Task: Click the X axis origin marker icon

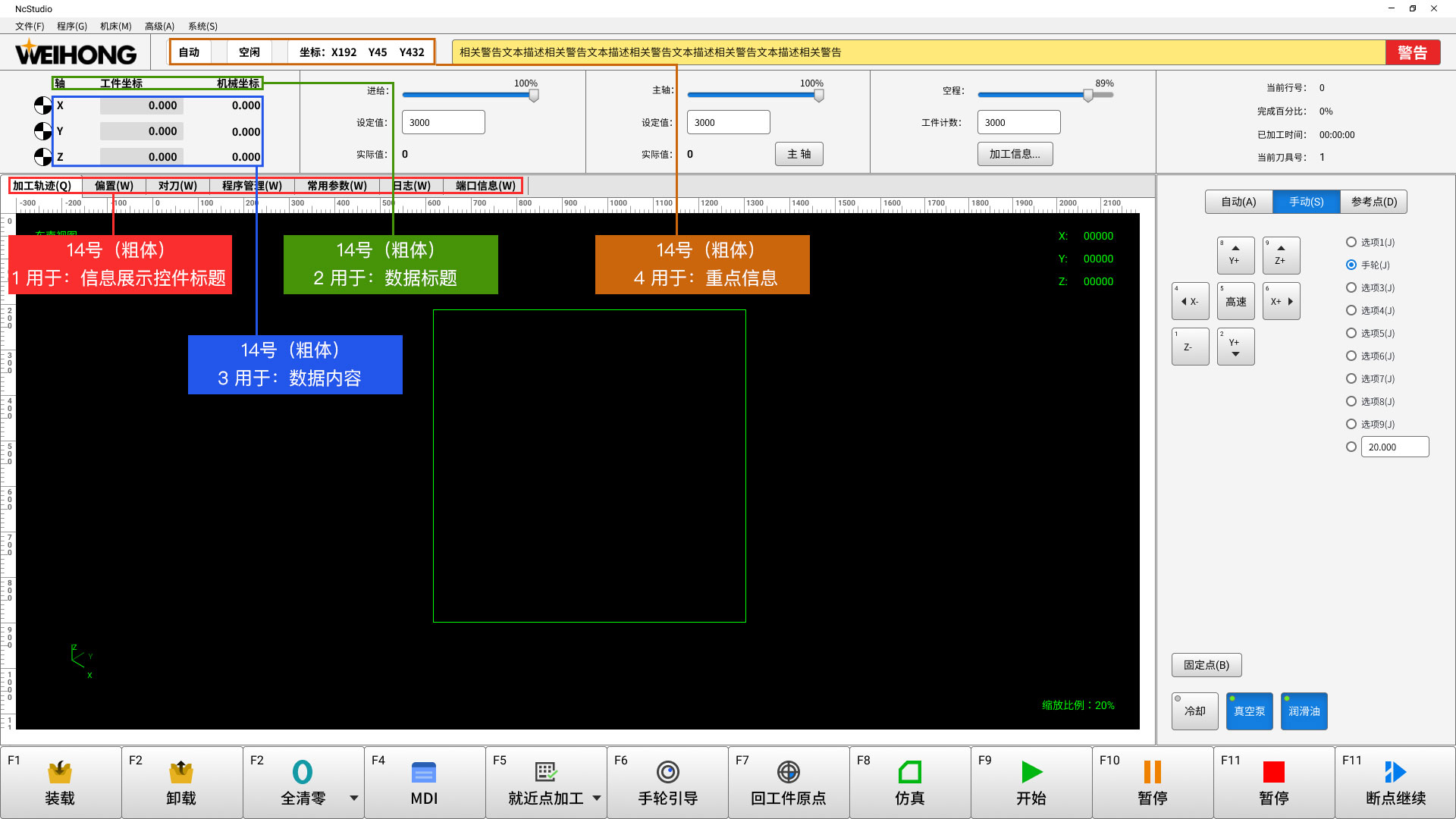Action: pyautogui.click(x=43, y=105)
